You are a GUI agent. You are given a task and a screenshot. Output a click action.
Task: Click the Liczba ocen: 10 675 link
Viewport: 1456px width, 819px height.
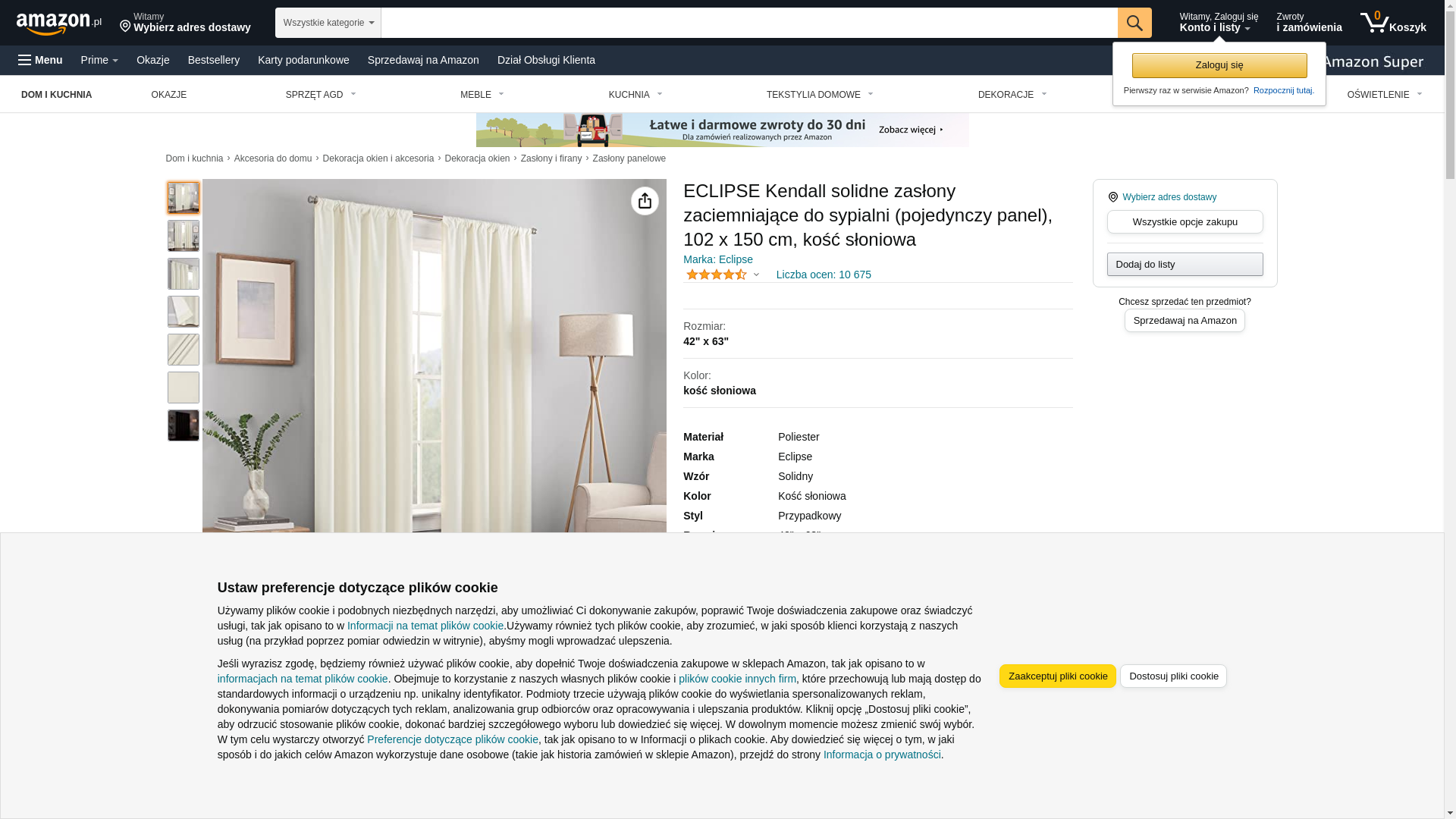coord(824,275)
